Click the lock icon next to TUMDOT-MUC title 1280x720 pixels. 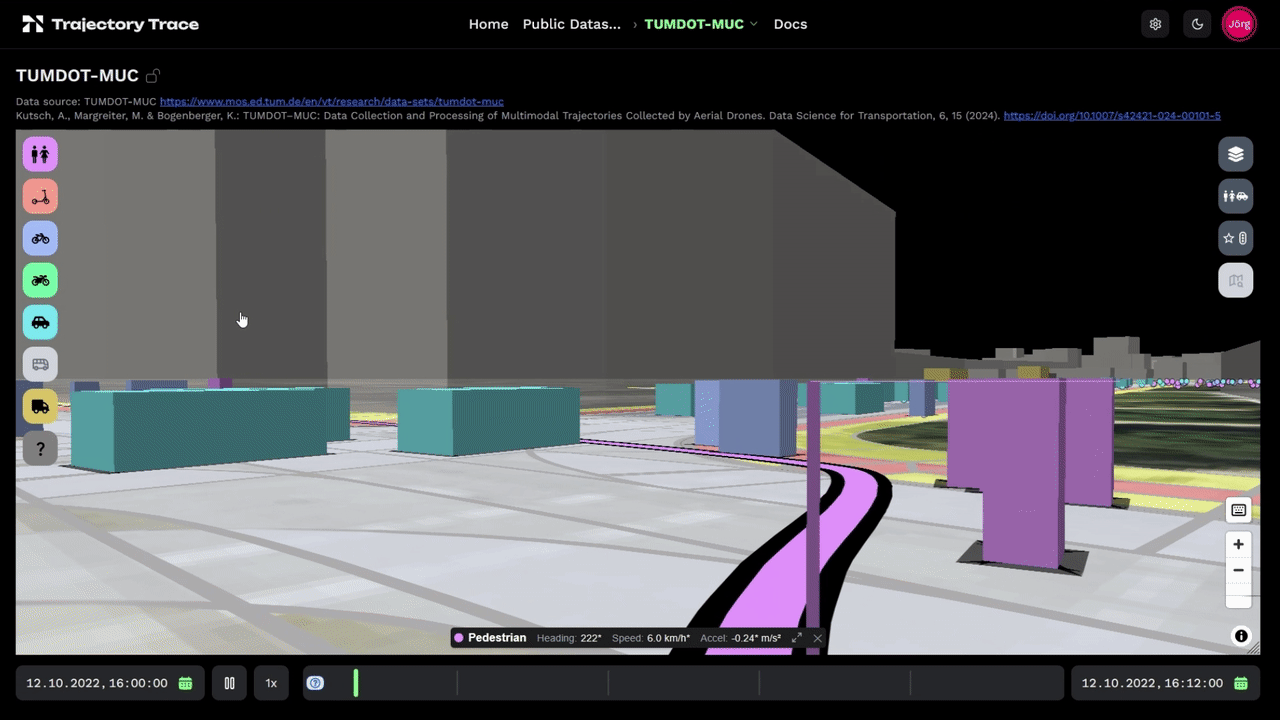click(153, 76)
